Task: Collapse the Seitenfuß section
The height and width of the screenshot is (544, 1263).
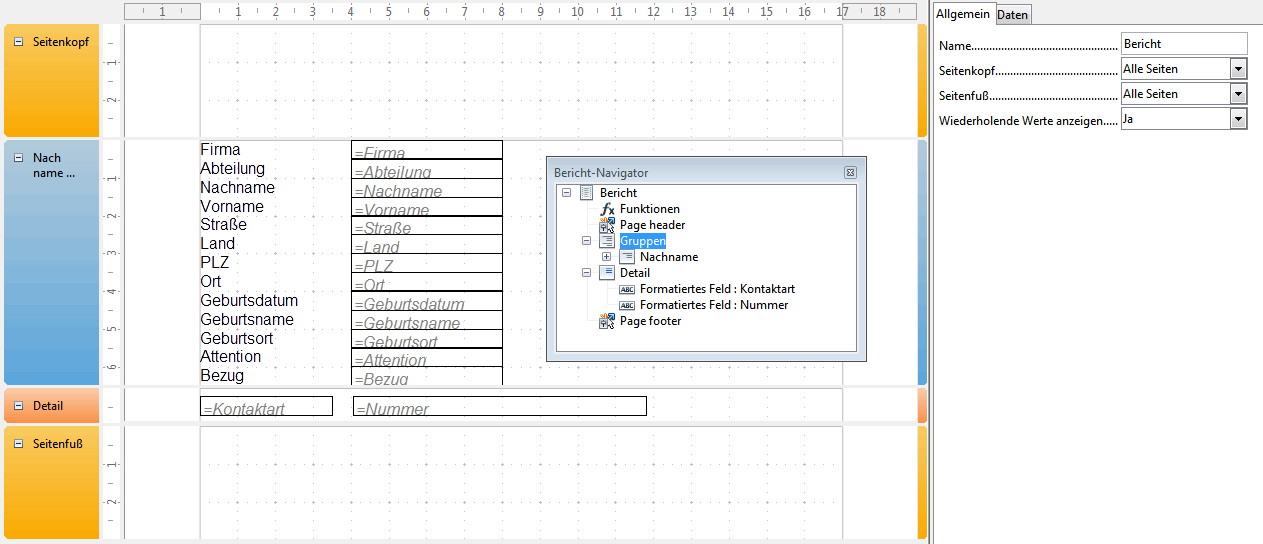Action: [18, 443]
